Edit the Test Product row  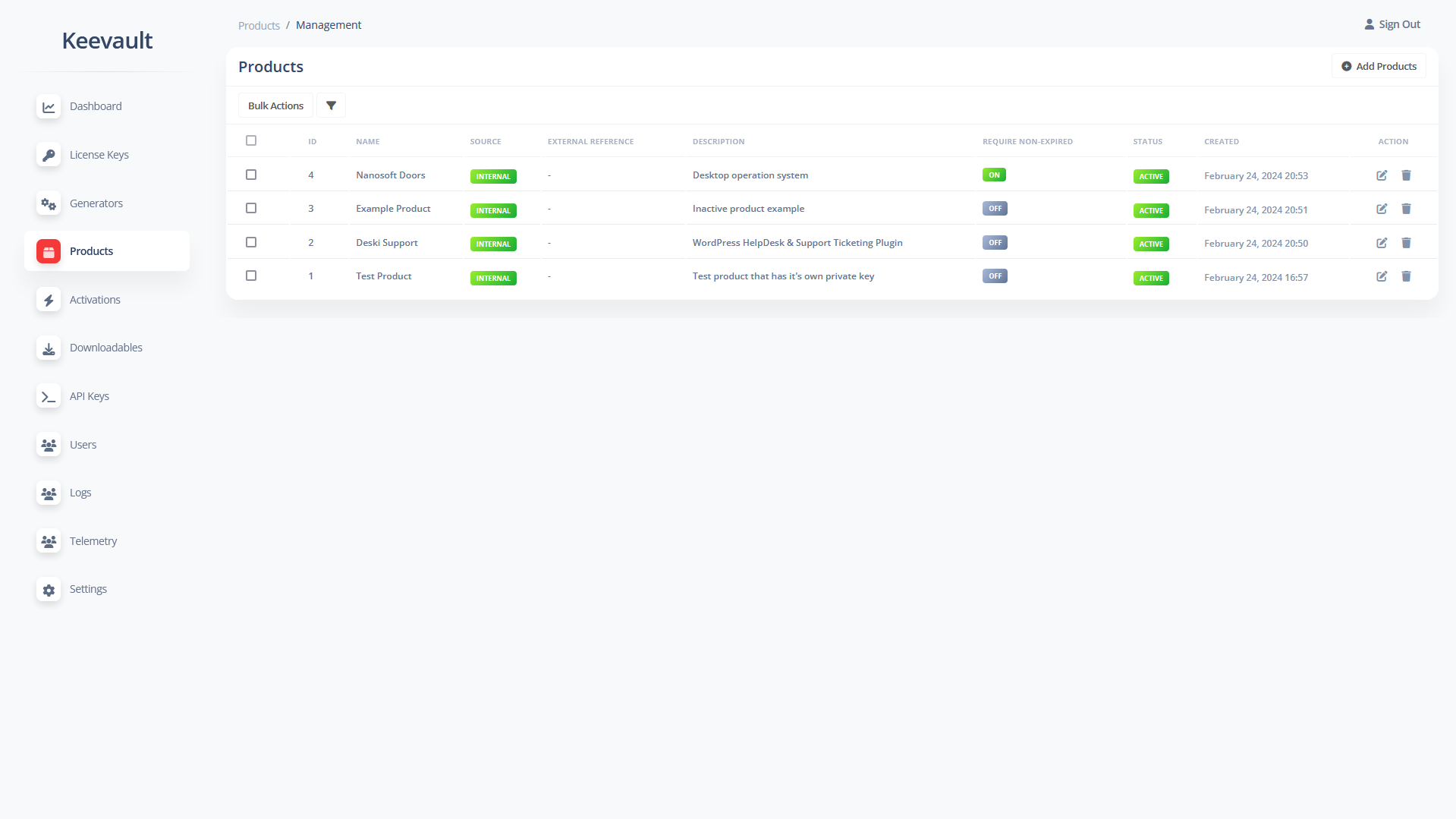(1382, 276)
